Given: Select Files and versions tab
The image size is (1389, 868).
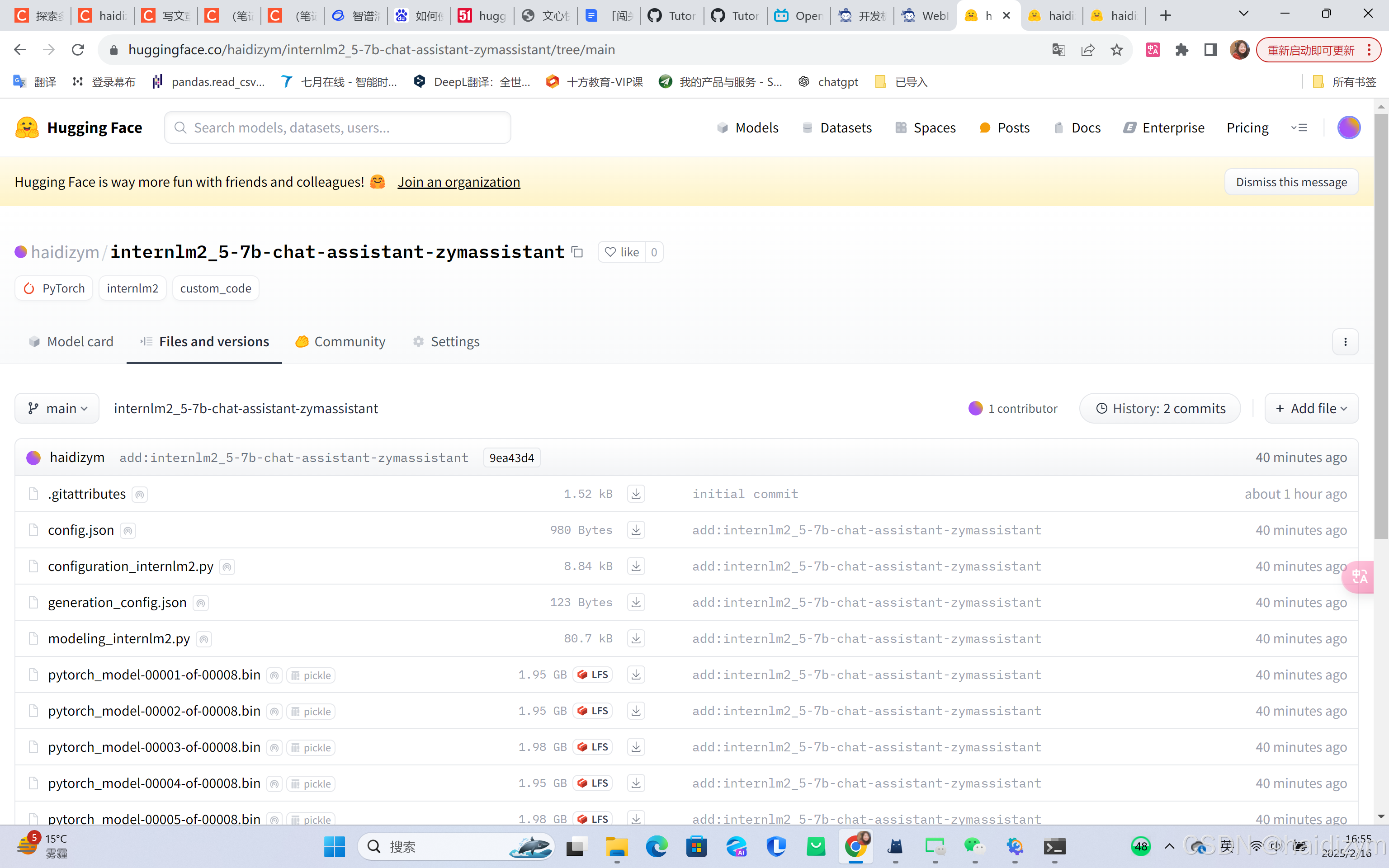Looking at the screenshot, I should click(205, 342).
